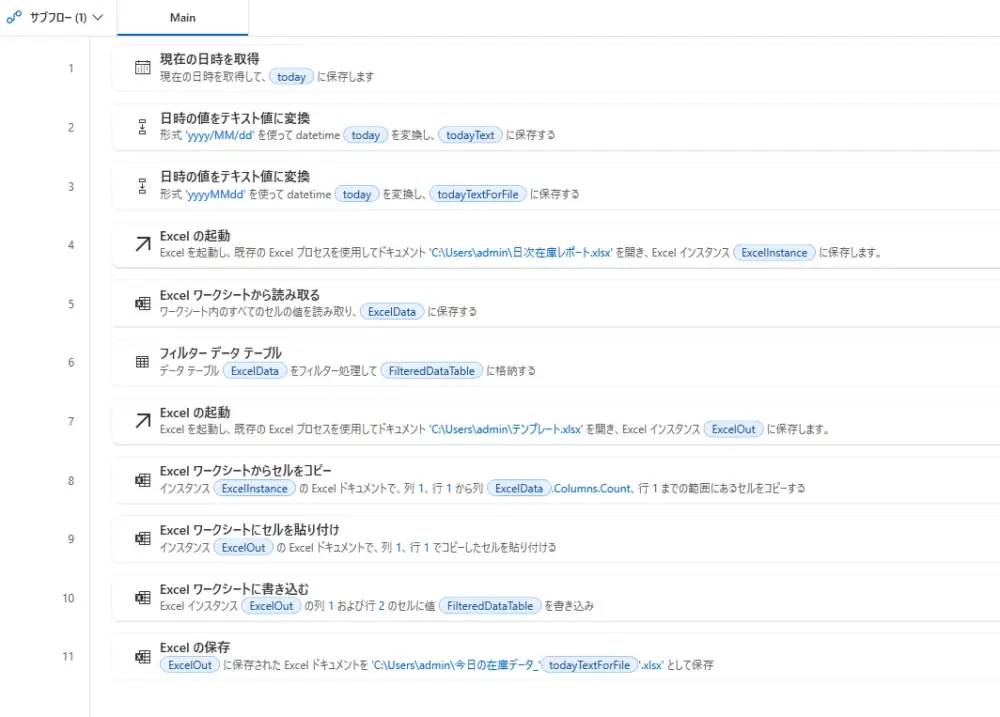
Task: Click Excel icon beside 'Excel ワークシートに書き込む'
Action: click(x=142, y=598)
